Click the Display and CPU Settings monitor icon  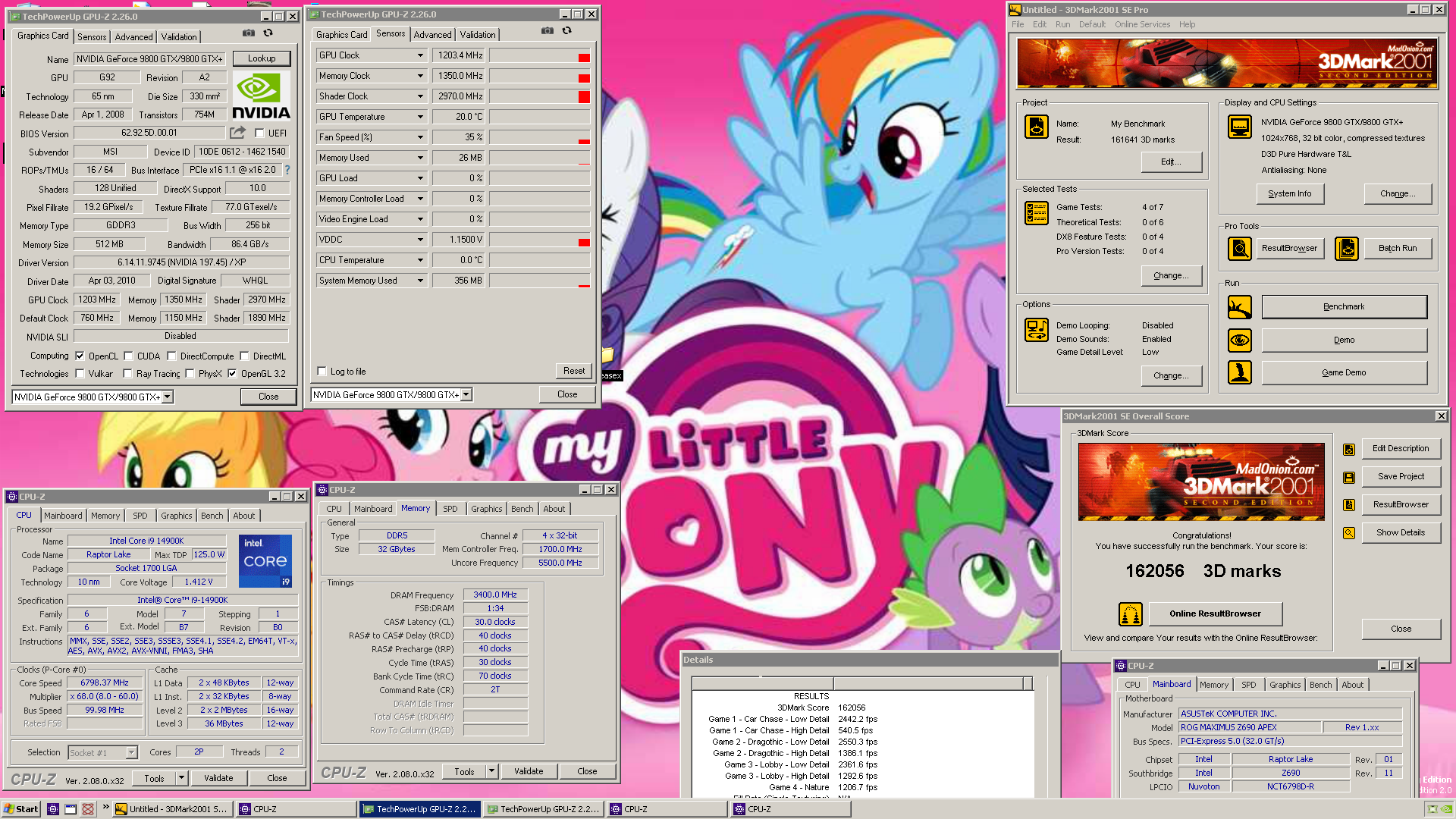point(1239,127)
